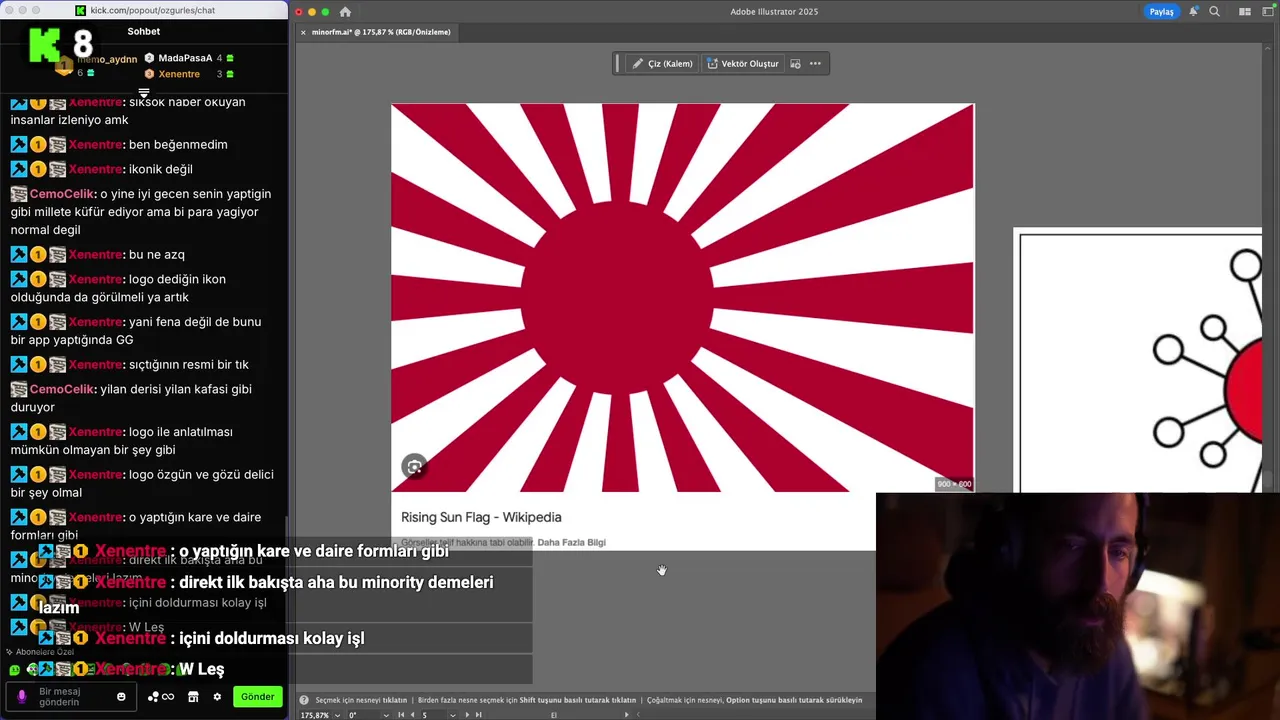Open the artboard number dropdown
The image size is (1280, 720).
click(453, 715)
